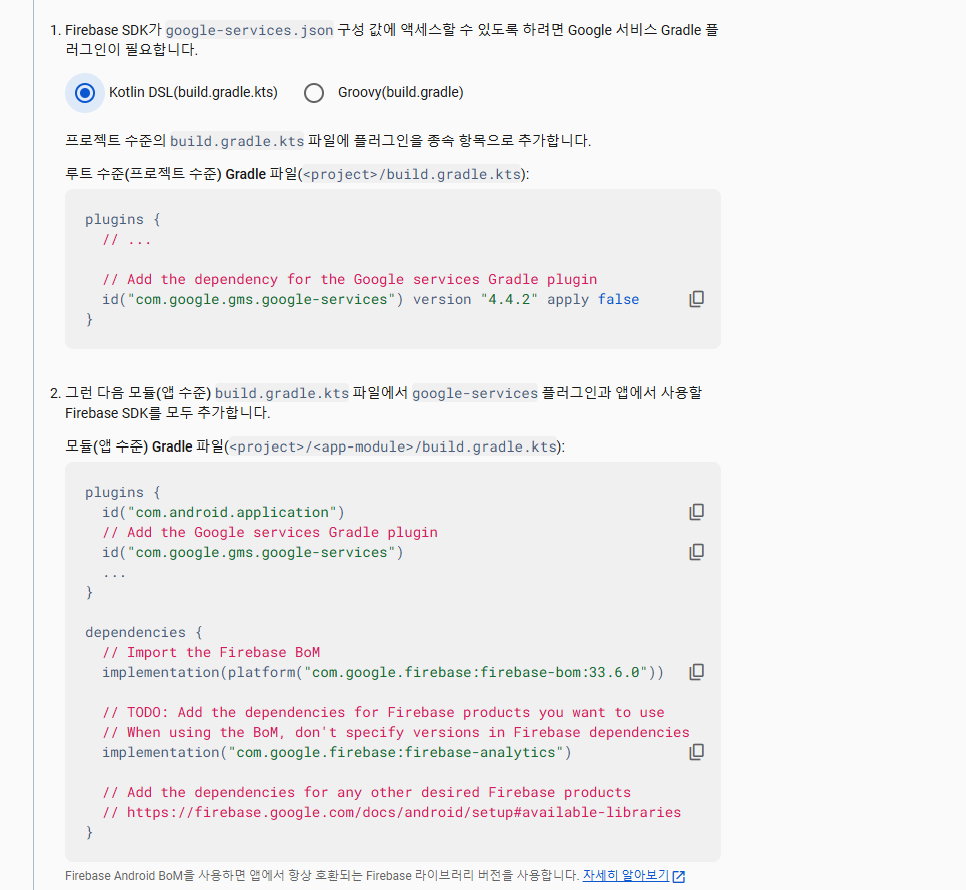Select the Kotlin DSL(build.gradle.kts) radio button
This screenshot has width=966, height=890.
pos(84,93)
